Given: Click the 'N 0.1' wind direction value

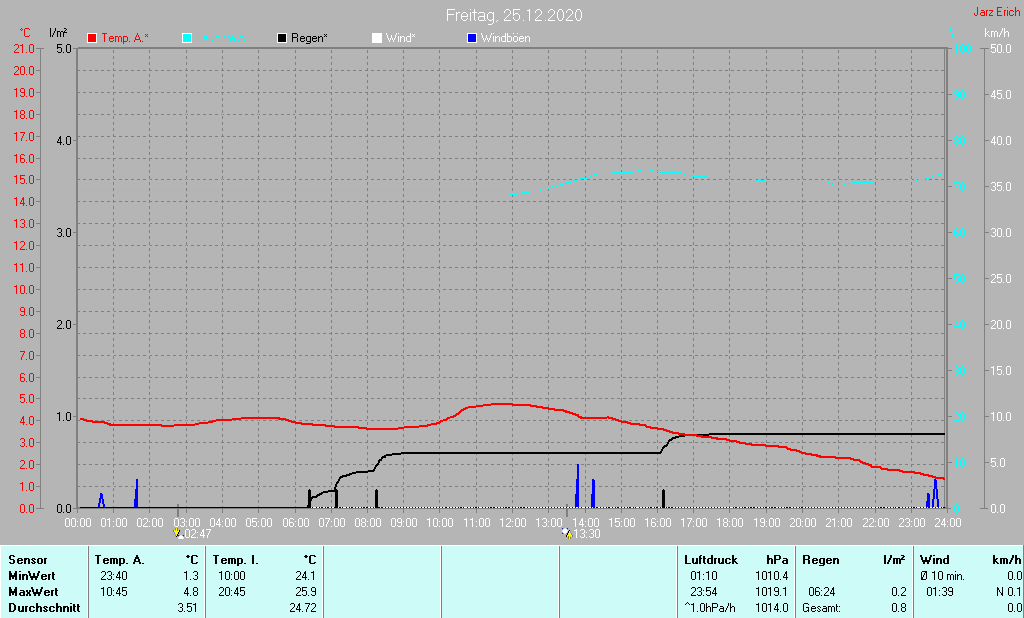Looking at the screenshot, I should click(1008, 592).
